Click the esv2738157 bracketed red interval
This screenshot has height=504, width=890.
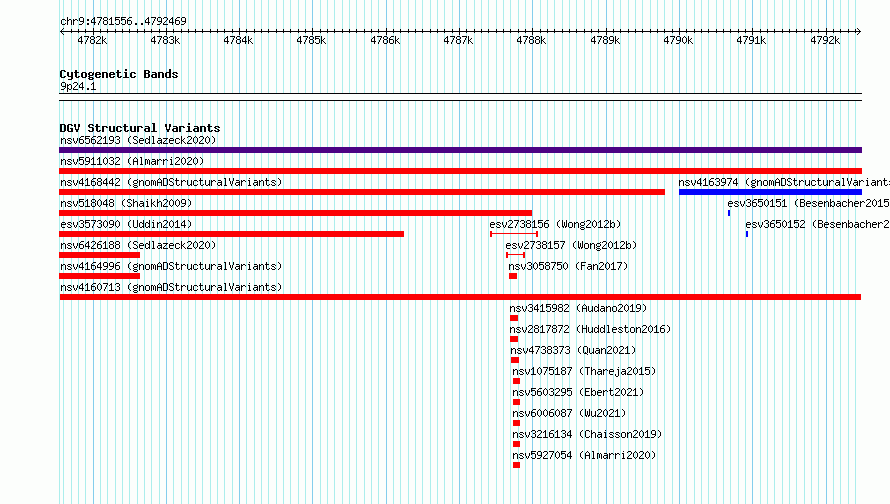coord(515,255)
